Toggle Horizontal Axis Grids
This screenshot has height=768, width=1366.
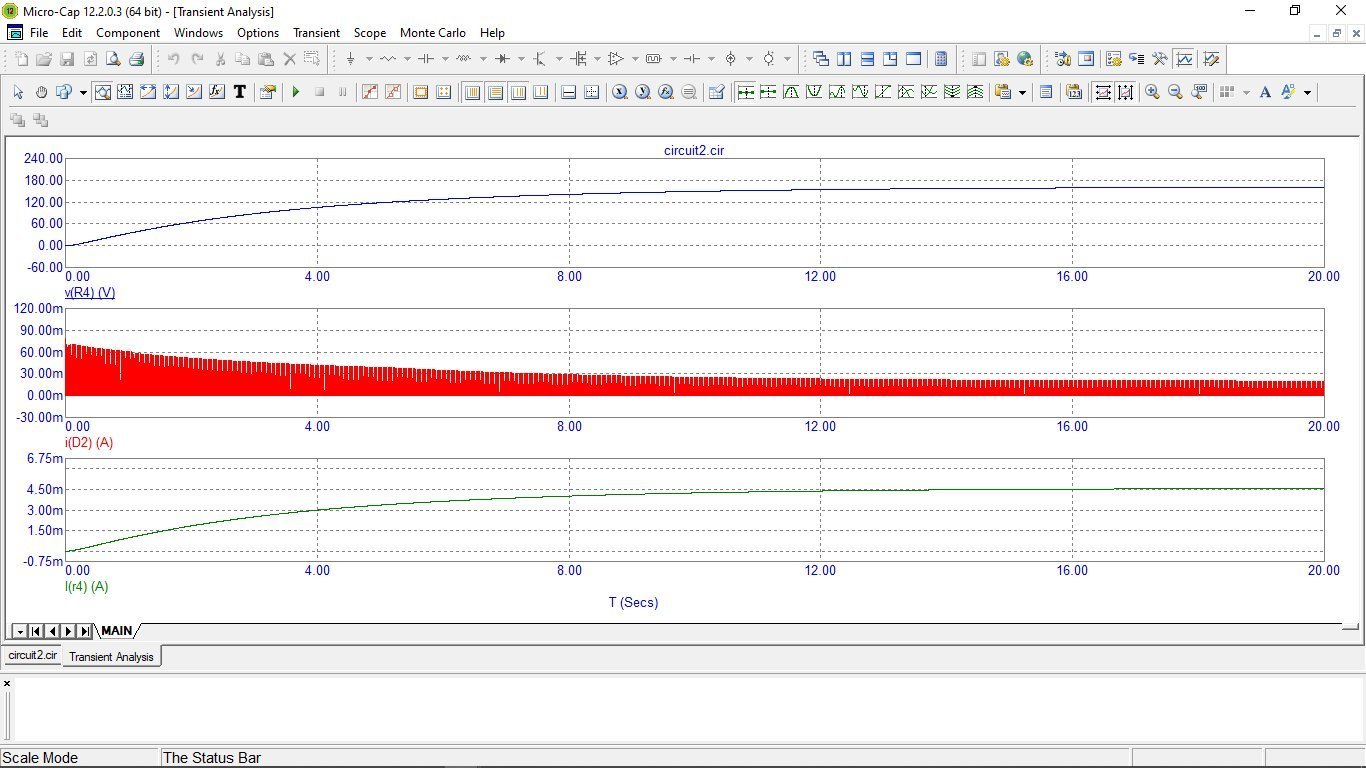(472, 92)
